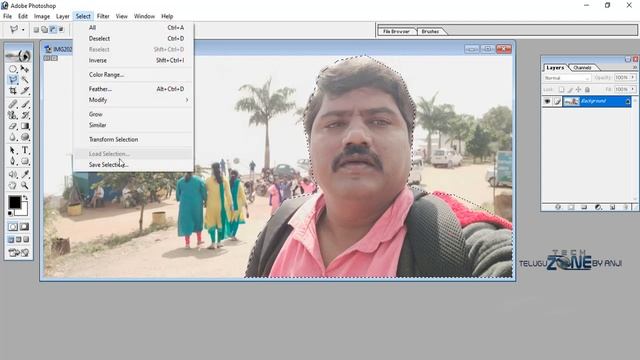Image resolution: width=640 pixels, height=360 pixels.
Task: Open the Window menu
Action: 144,16
